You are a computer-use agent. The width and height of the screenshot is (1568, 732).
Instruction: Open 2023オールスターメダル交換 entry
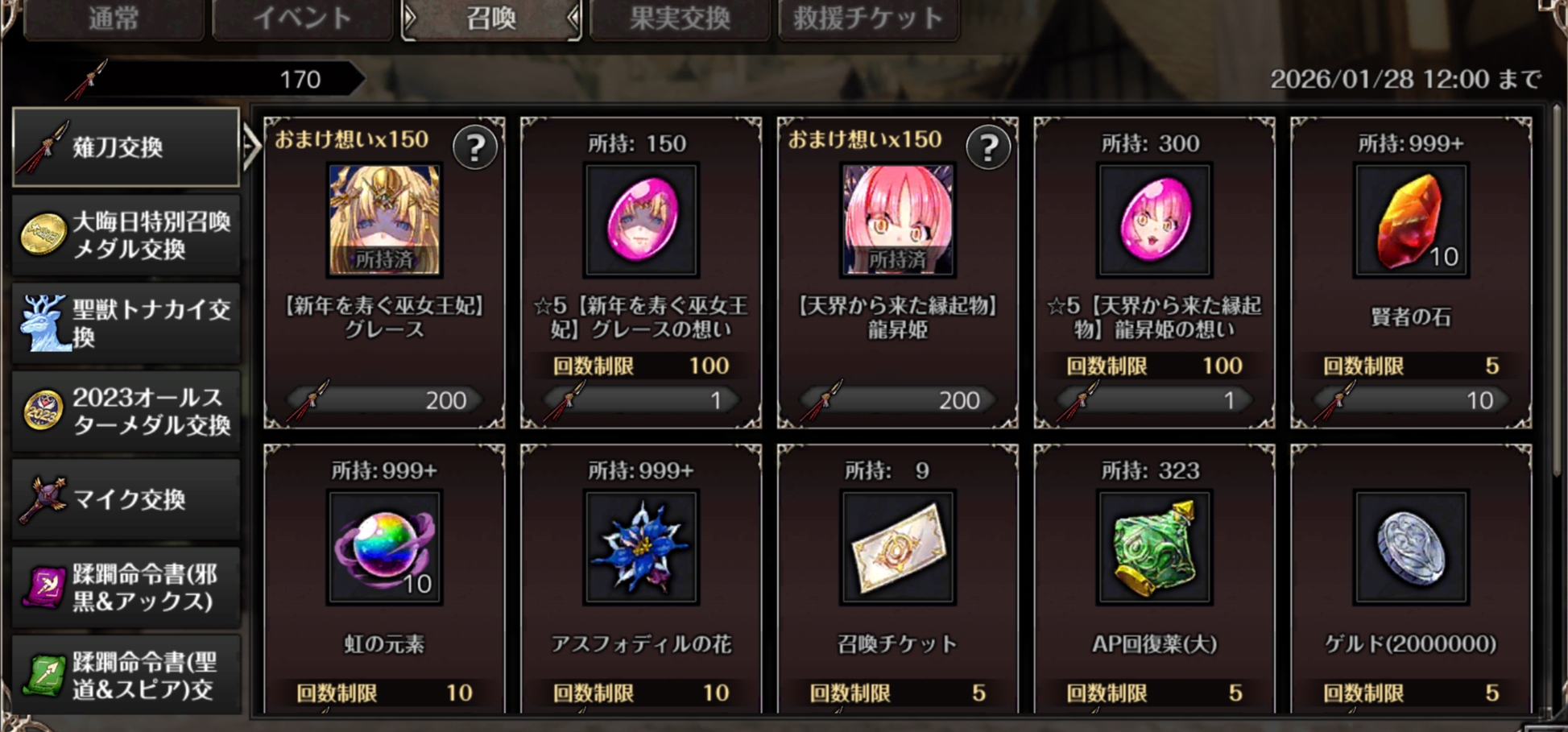coord(126,411)
